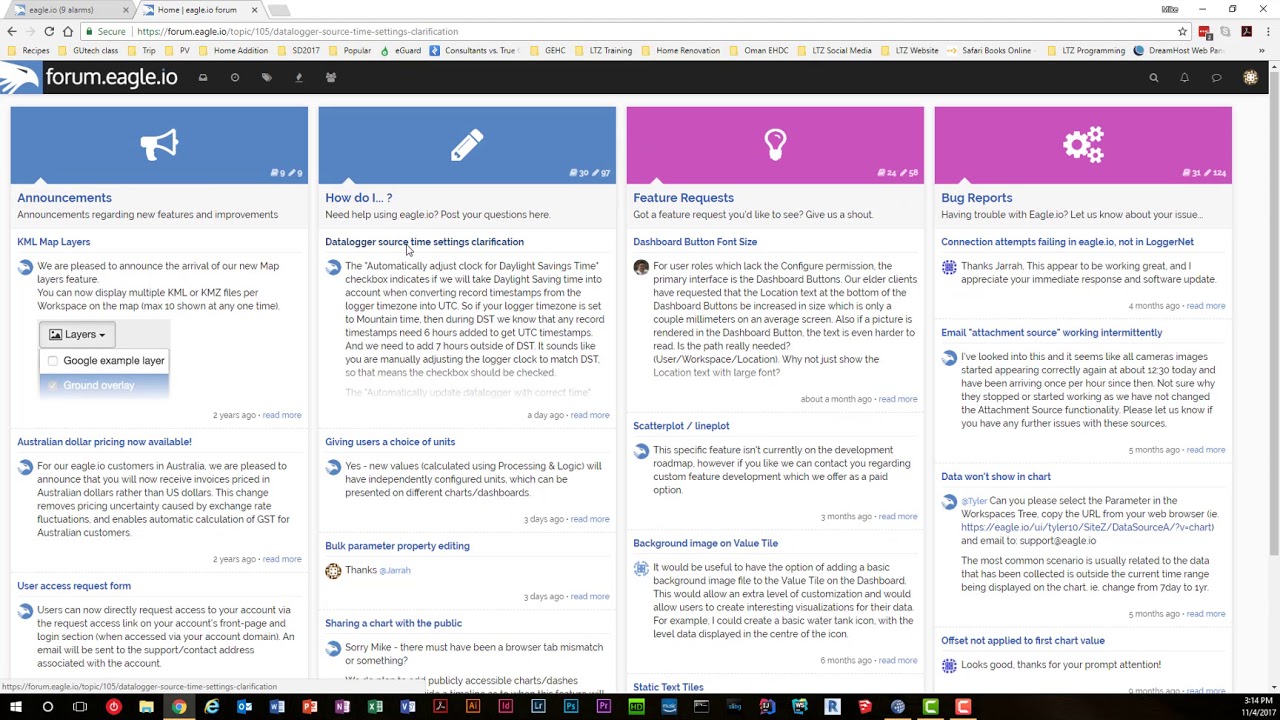Click poster avatar on Bulk parameter property editing
The image size is (1280, 720).
pos(333,571)
